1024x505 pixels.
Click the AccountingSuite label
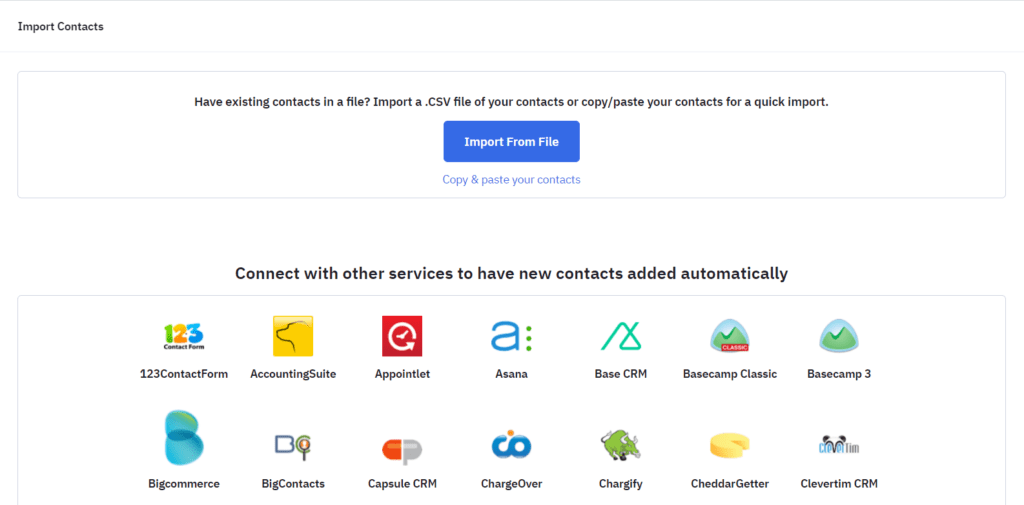pyautogui.click(x=293, y=374)
